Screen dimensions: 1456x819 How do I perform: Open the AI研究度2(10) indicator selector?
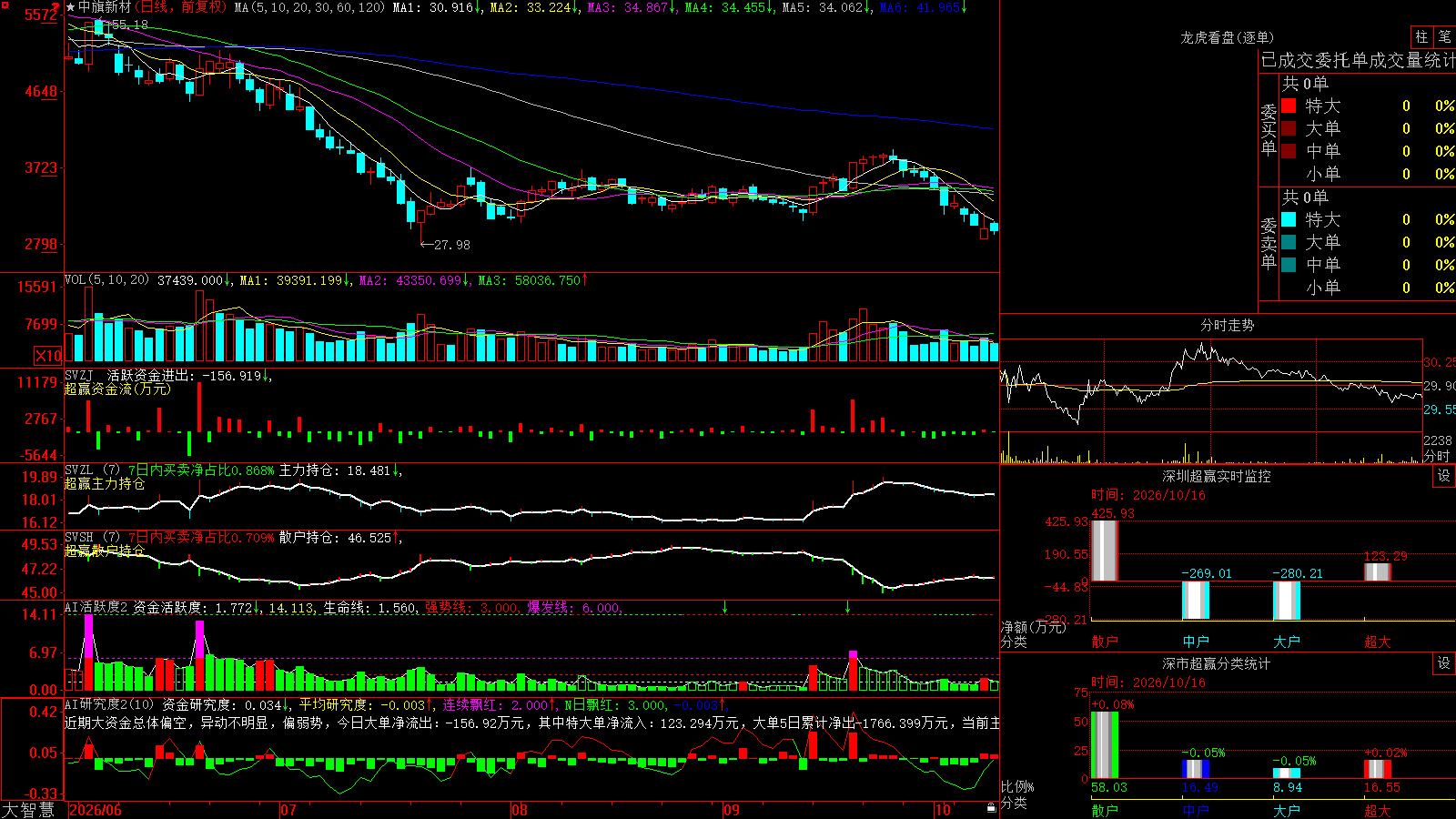pyautogui.click(x=109, y=704)
